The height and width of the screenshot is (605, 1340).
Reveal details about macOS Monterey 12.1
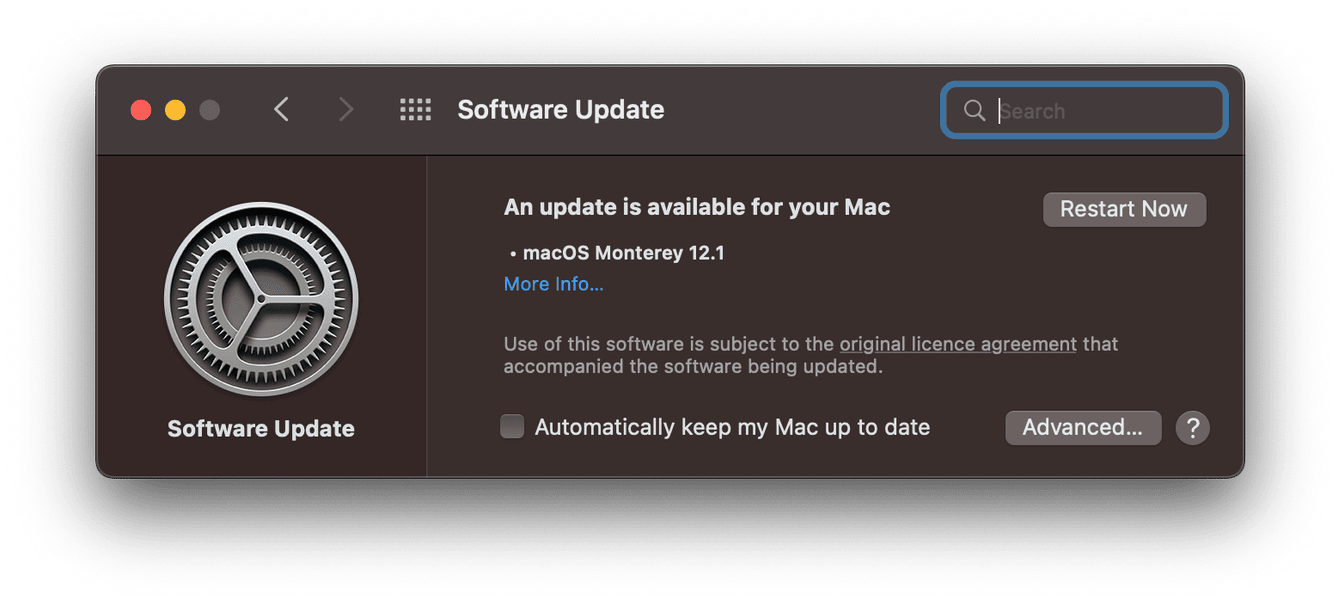click(x=552, y=284)
